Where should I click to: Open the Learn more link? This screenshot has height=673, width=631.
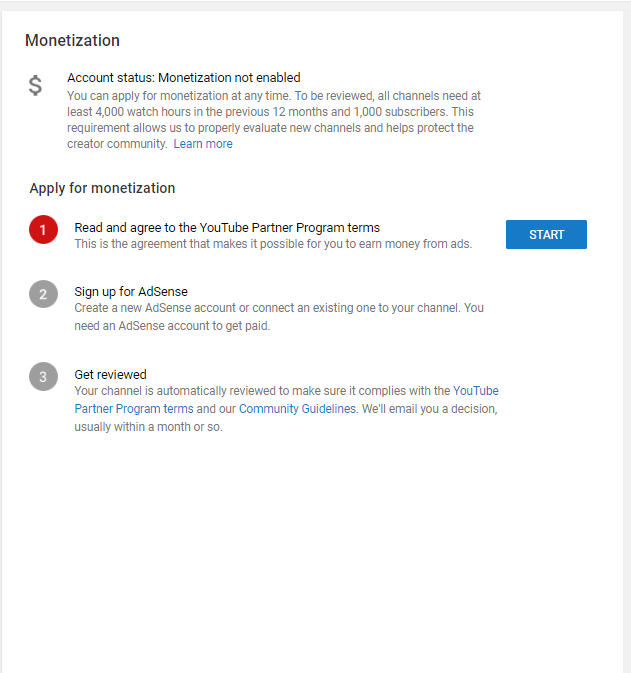203,144
